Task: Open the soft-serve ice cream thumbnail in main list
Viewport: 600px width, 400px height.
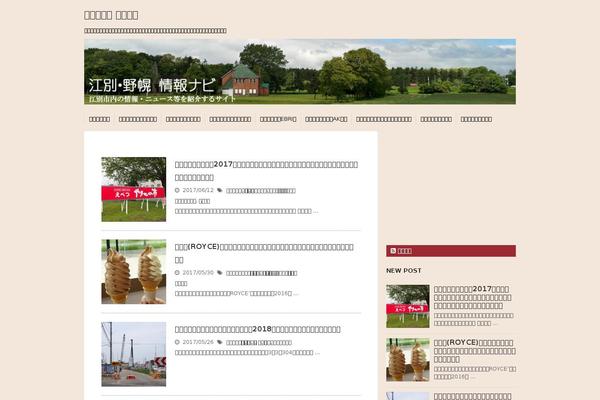Action: tap(134, 271)
